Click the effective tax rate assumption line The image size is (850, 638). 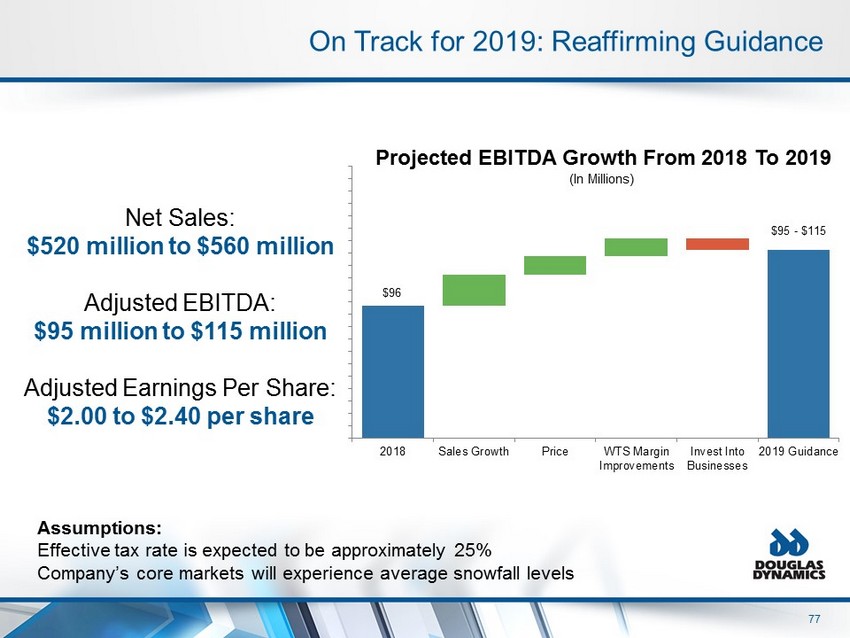point(263,550)
